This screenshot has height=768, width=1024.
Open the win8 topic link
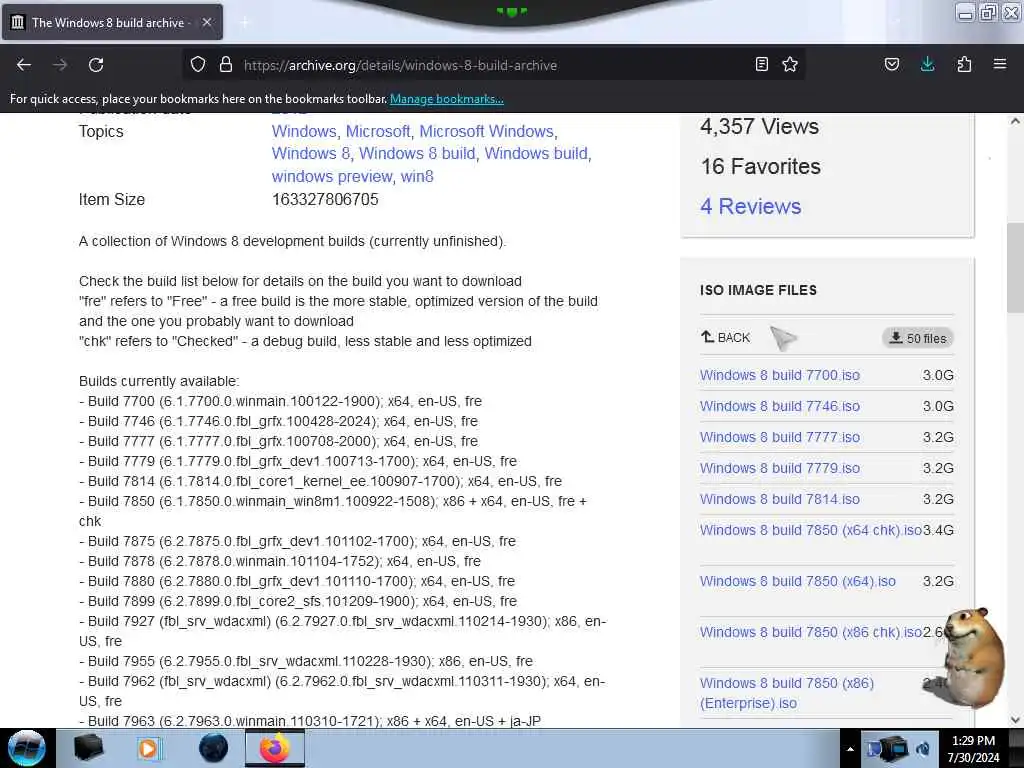coord(417,176)
